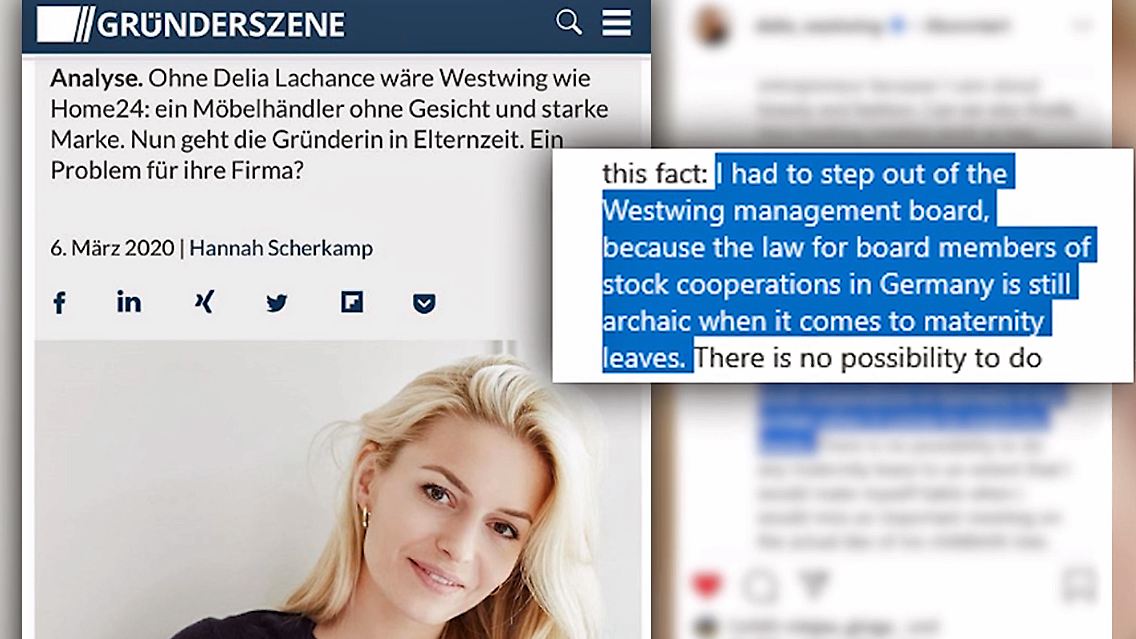1136x639 pixels.
Task: Click author name Hannah Scherkamp
Action: pyautogui.click(x=281, y=248)
